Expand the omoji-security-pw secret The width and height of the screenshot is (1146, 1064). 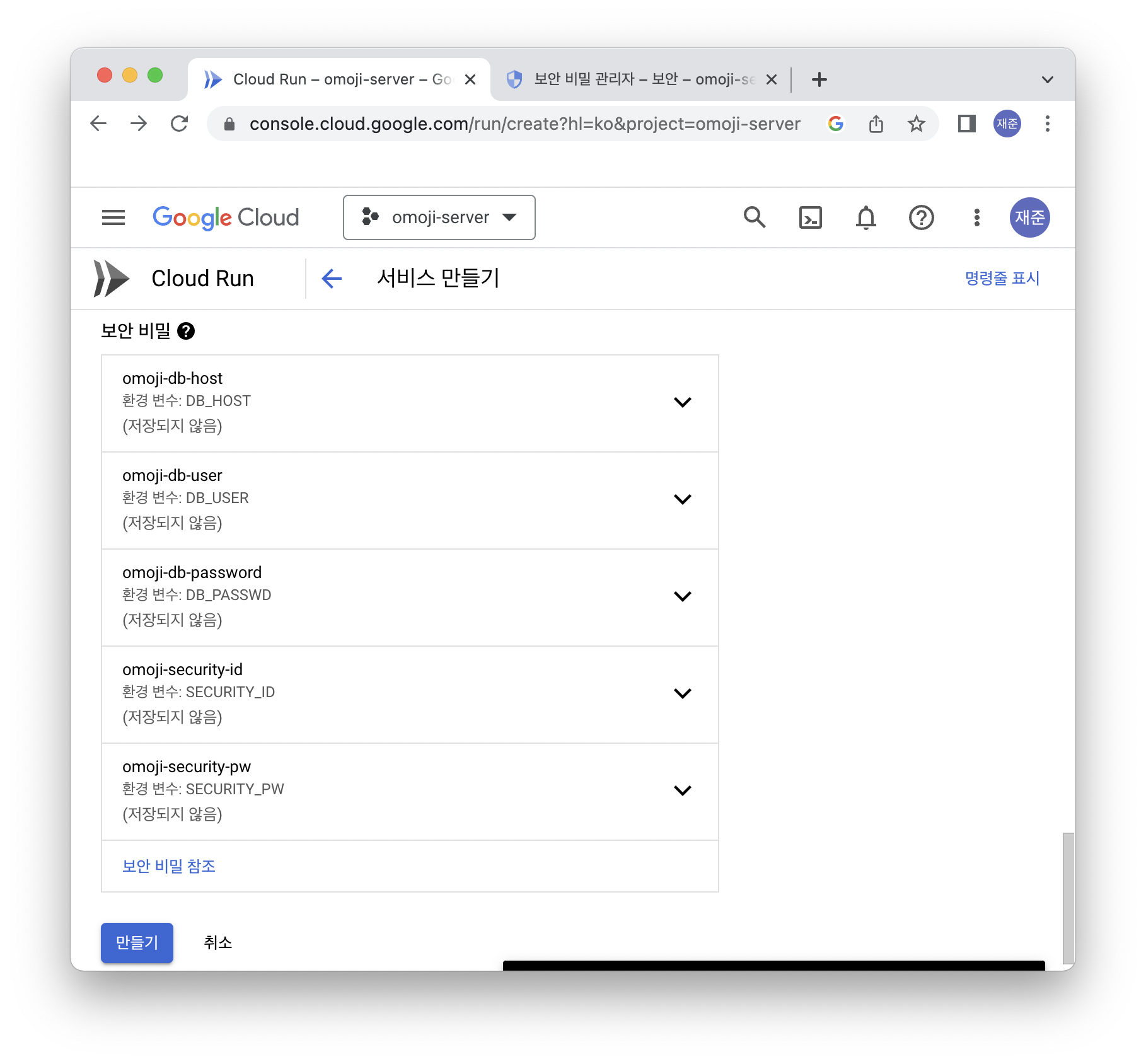683,790
